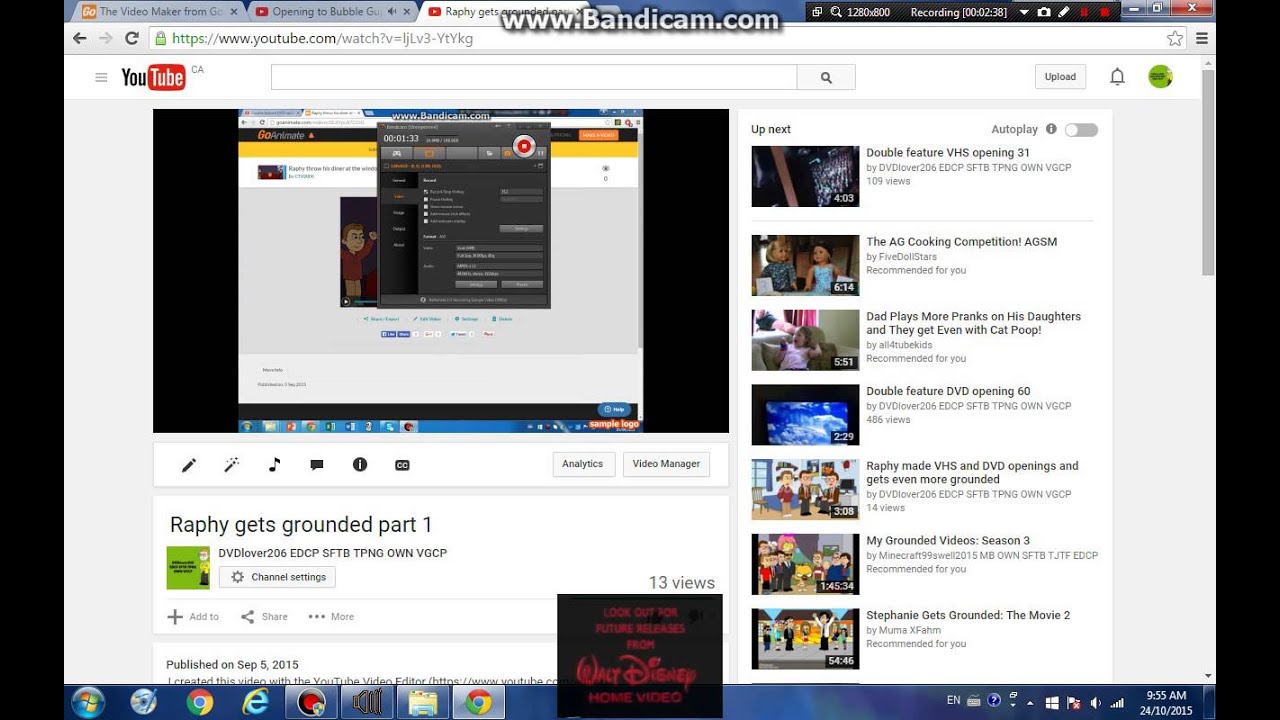Stop the Bandicam recording

(x=1104, y=12)
